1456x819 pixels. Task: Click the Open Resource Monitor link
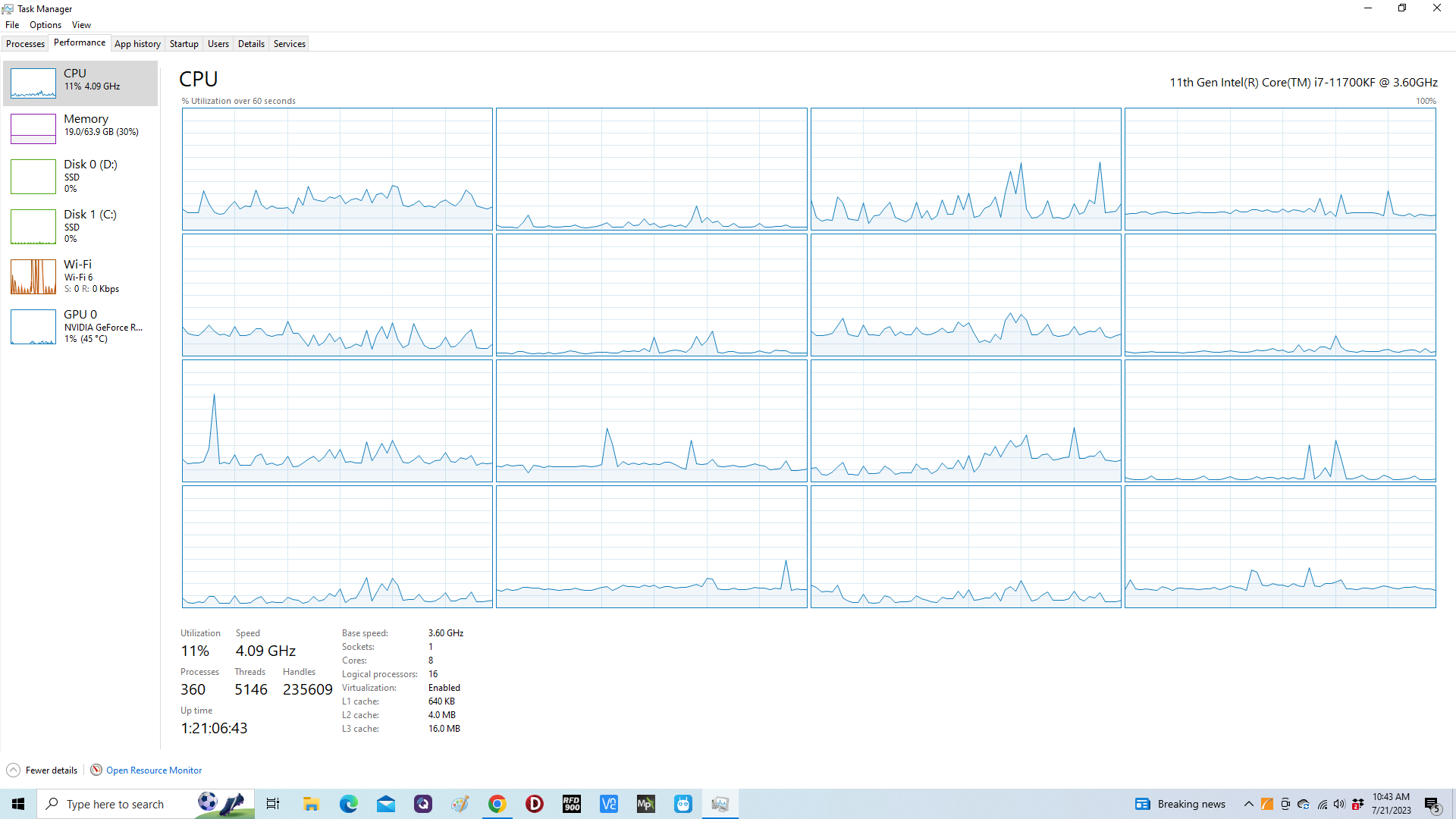(x=154, y=770)
